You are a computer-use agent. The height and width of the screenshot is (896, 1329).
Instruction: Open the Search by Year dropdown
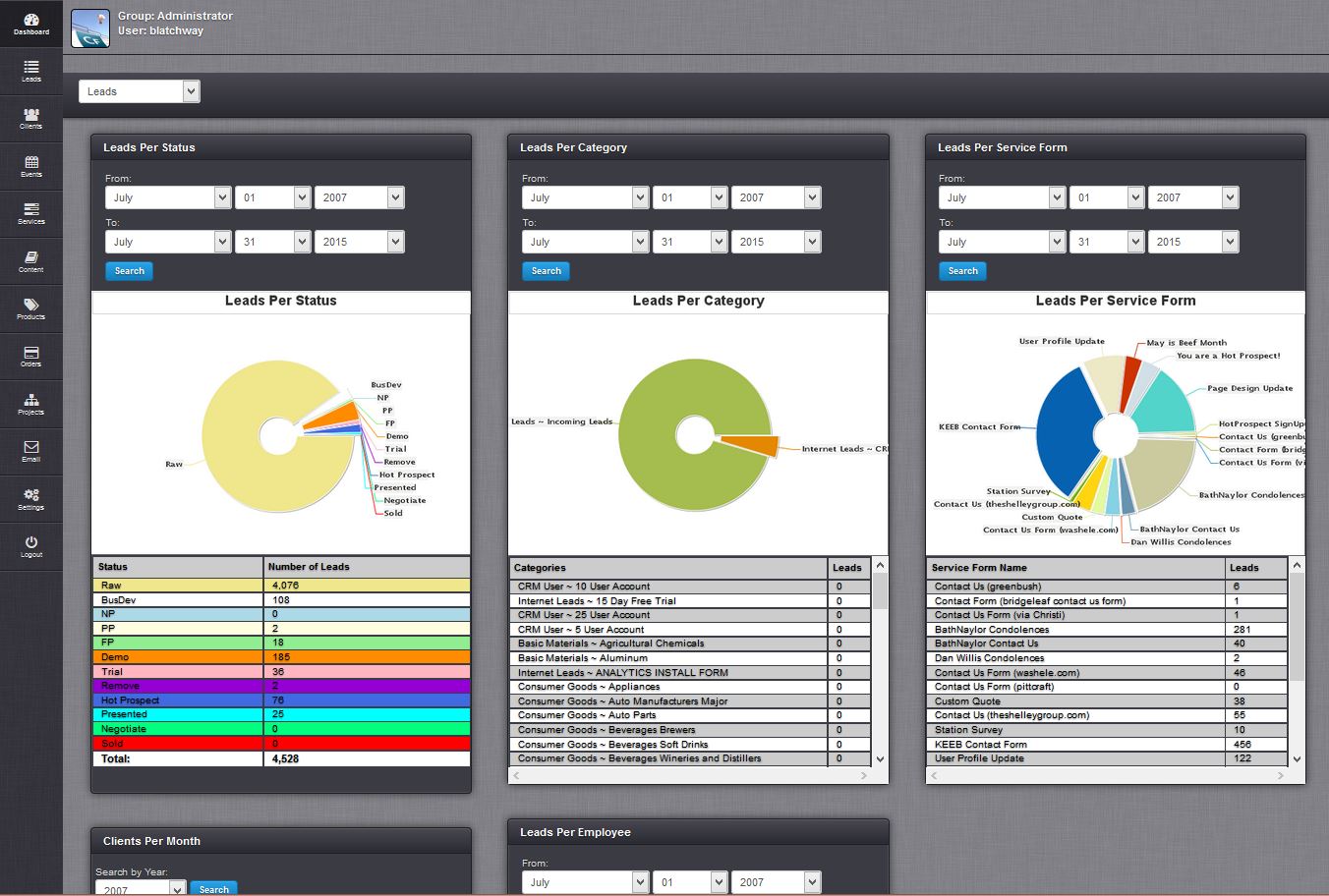(141, 888)
